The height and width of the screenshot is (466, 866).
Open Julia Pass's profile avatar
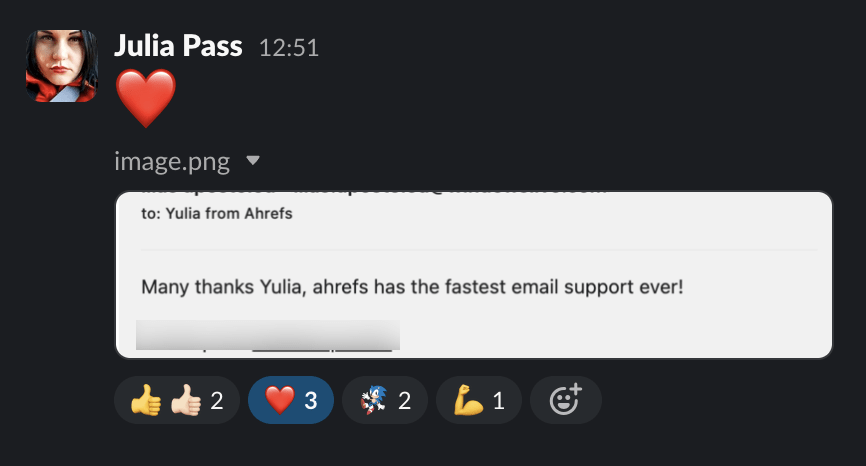[61, 66]
